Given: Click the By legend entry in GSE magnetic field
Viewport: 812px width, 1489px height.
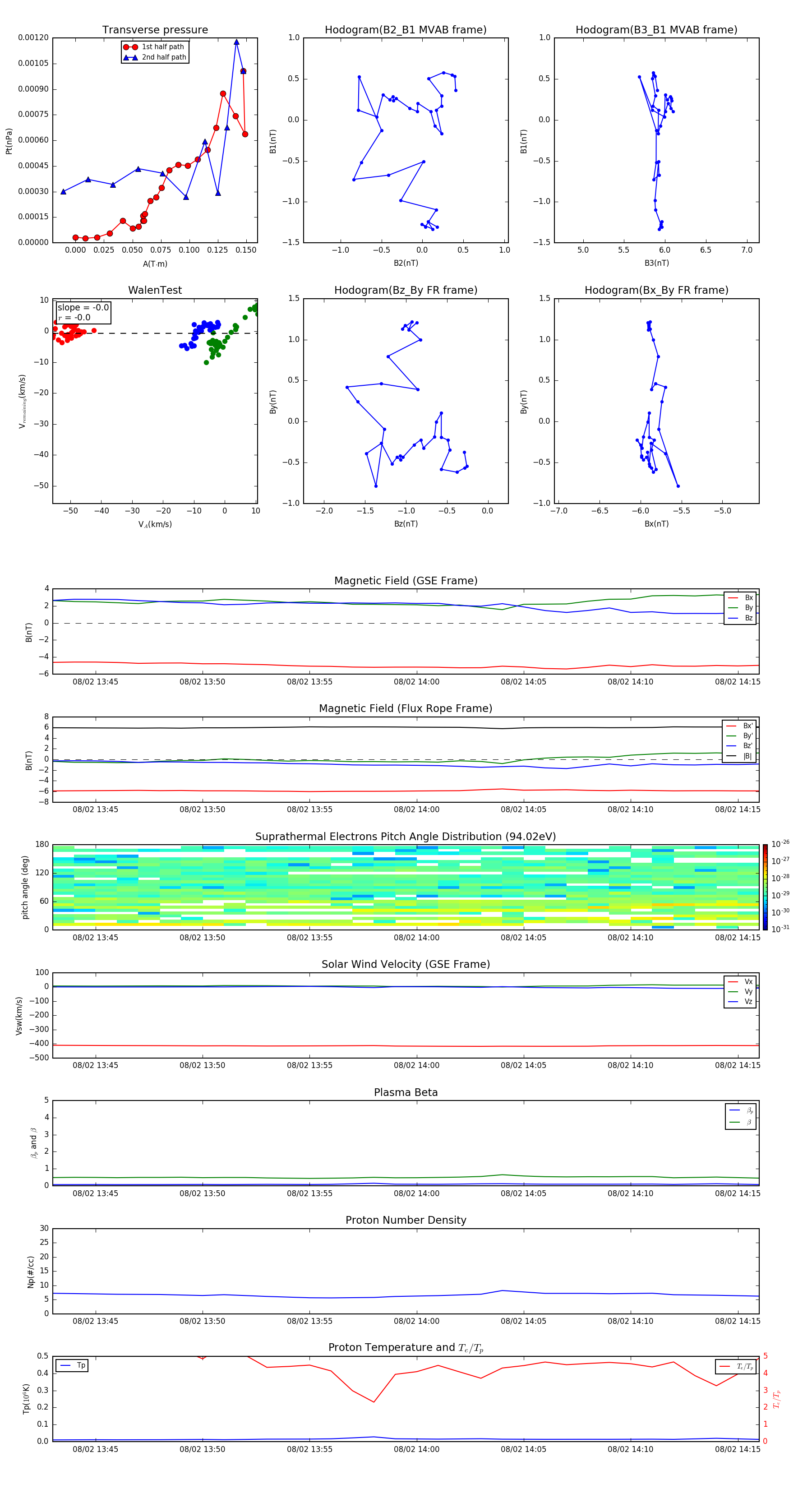Looking at the screenshot, I should [x=740, y=608].
